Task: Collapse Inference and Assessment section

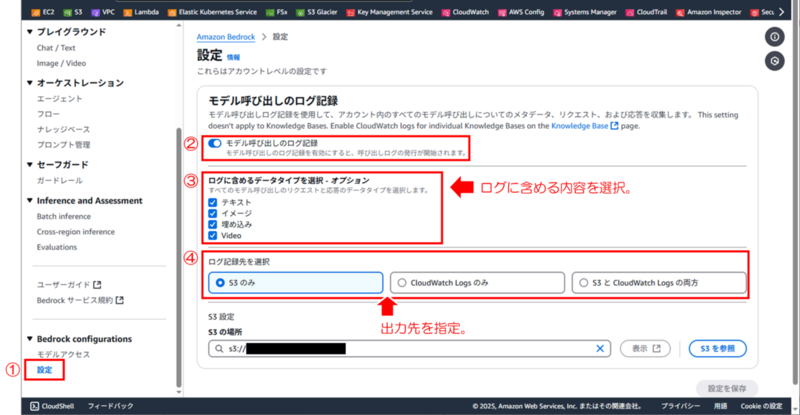Action: 30,201
